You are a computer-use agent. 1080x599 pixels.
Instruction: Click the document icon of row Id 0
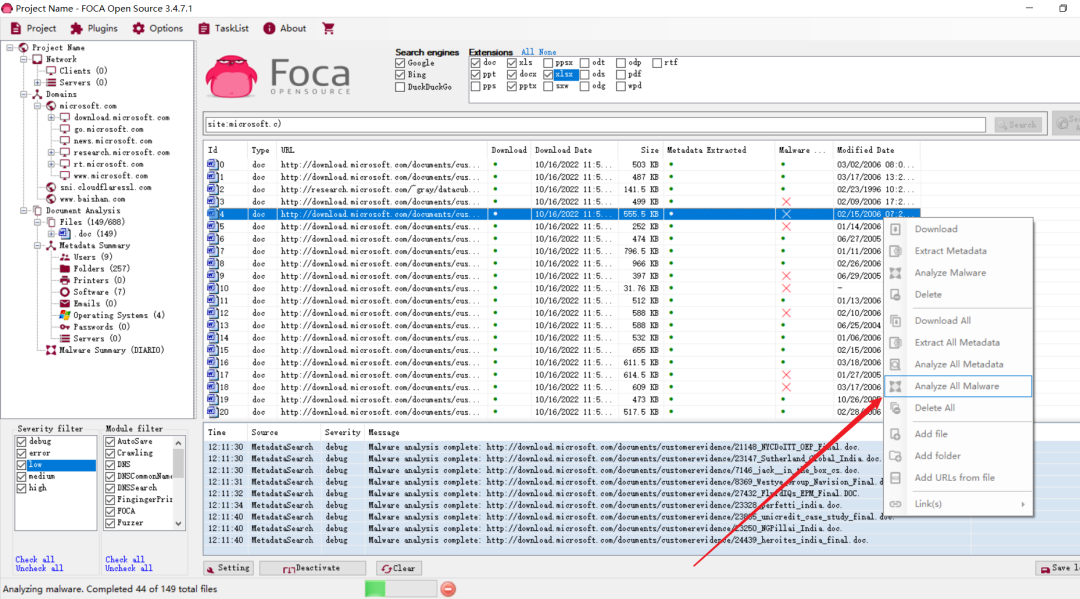212,165
